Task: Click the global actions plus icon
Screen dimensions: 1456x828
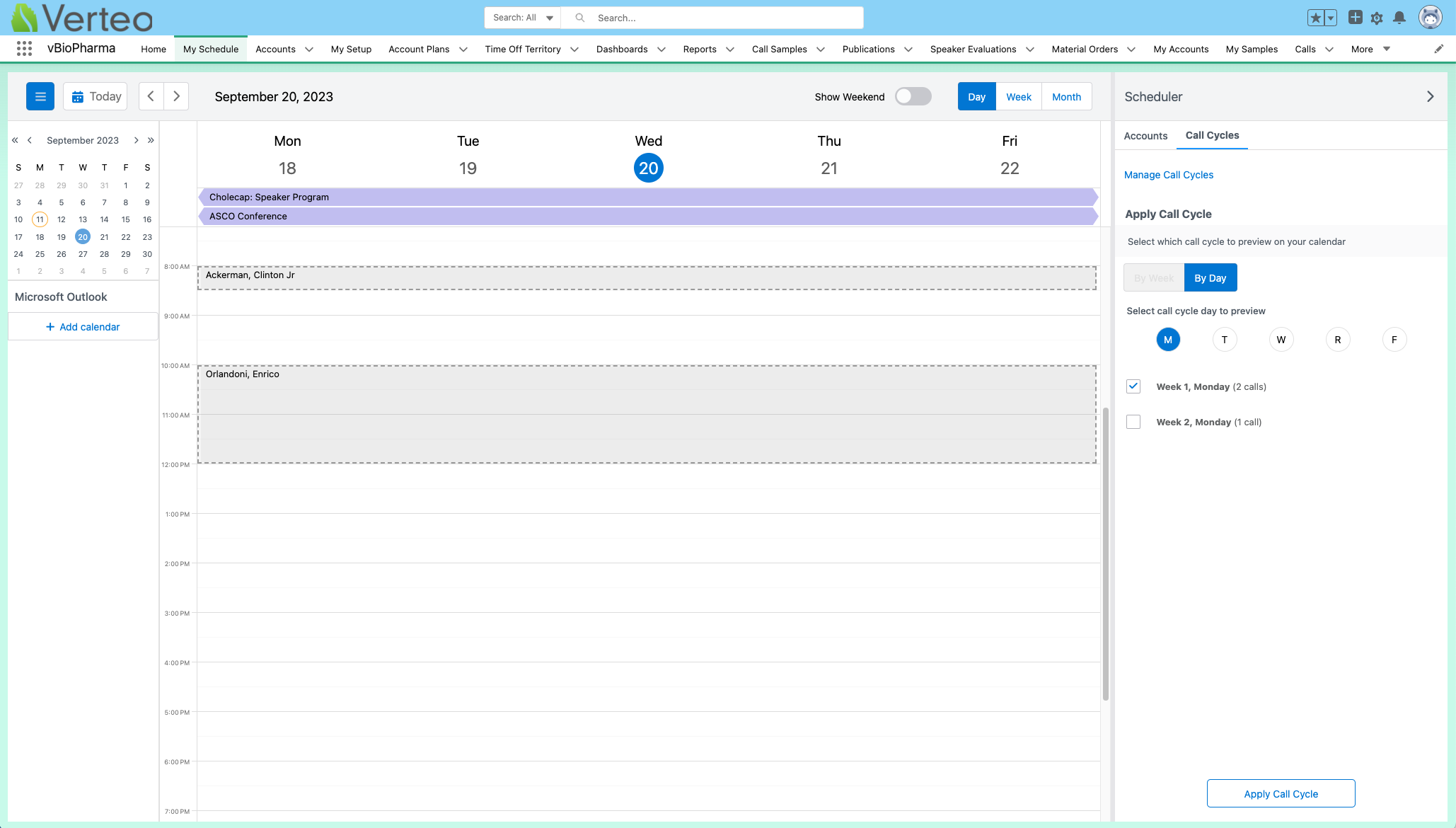Action: click(1355, 18)
